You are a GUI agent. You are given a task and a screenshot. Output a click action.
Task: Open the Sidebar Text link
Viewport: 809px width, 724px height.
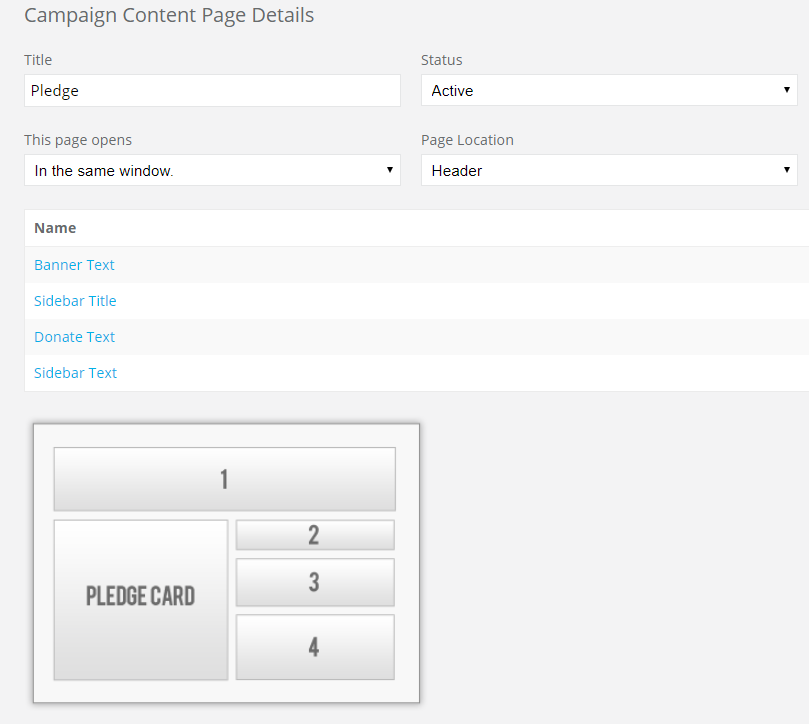75,373
